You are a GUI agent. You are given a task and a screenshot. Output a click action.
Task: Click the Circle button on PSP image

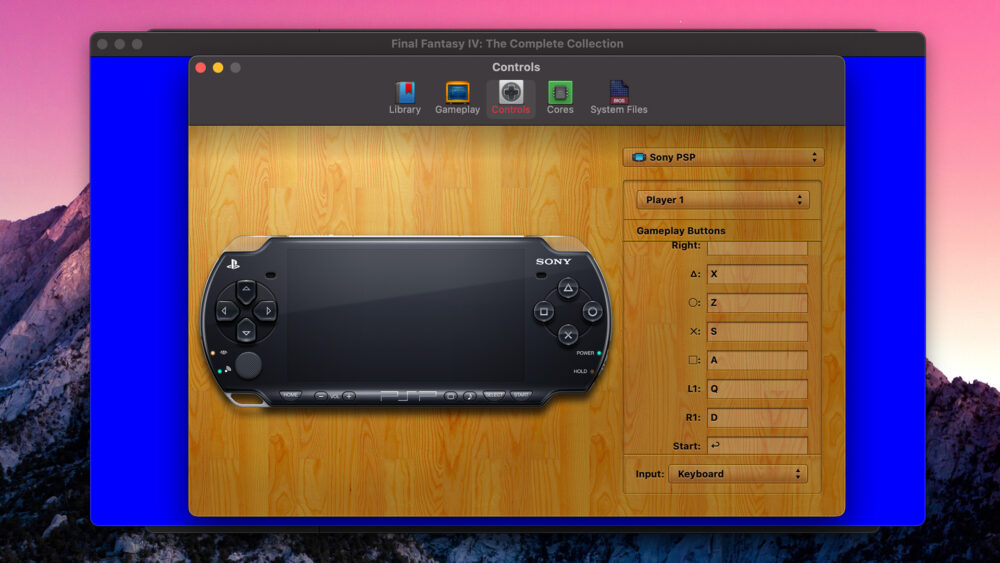pyautogui.click(x=592, y=312)
